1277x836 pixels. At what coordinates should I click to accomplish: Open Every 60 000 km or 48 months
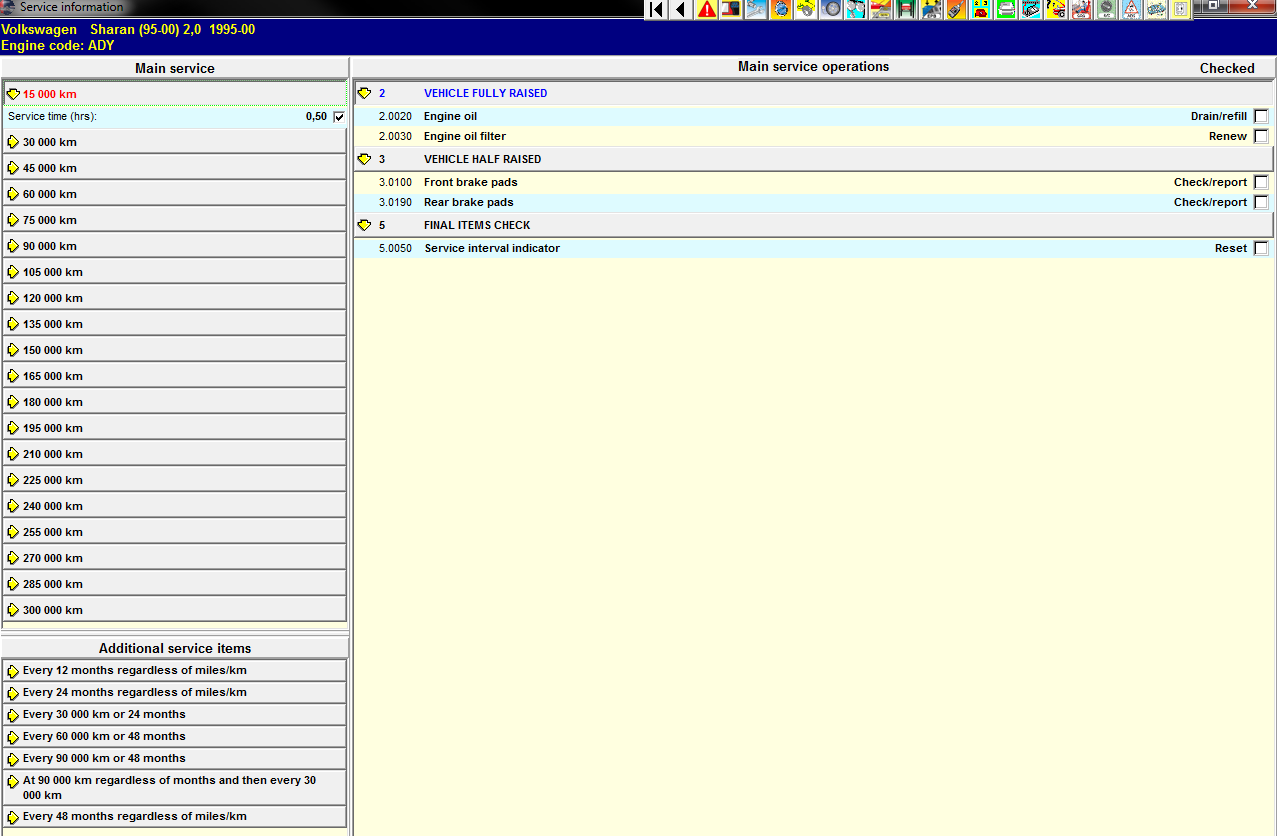(104, 736)
